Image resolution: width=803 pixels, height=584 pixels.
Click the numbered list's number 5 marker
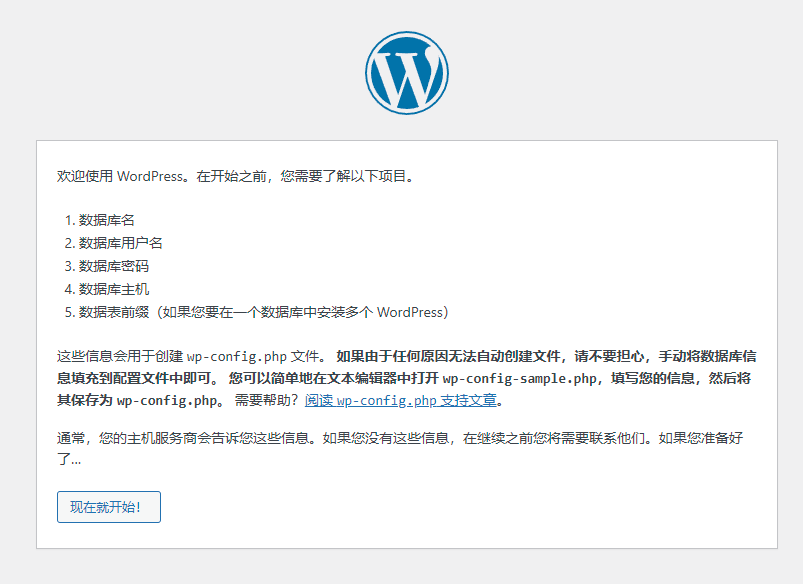point(67,313)
